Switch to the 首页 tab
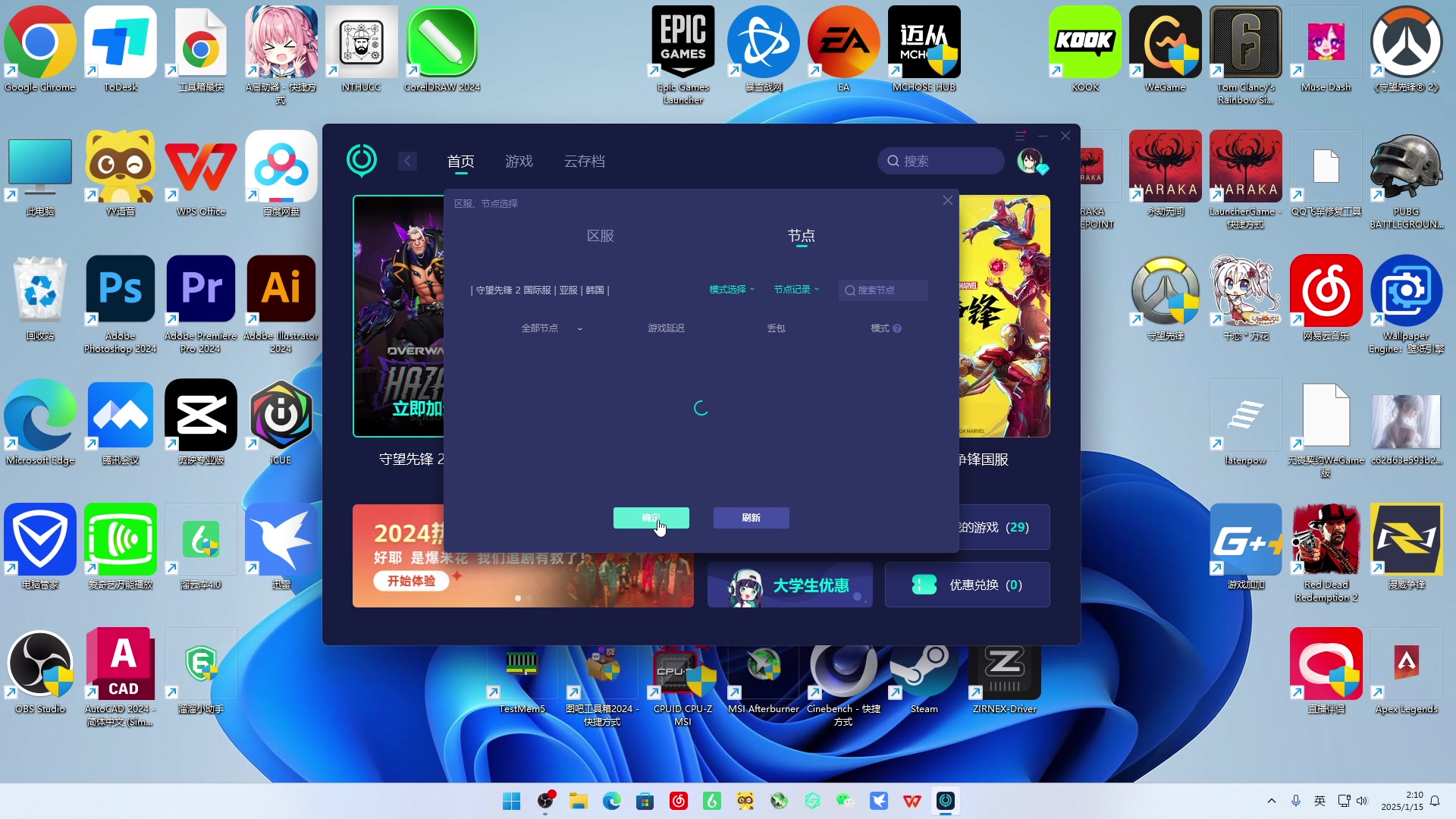Screen dimensions: 1456x819 coord(460,161)
